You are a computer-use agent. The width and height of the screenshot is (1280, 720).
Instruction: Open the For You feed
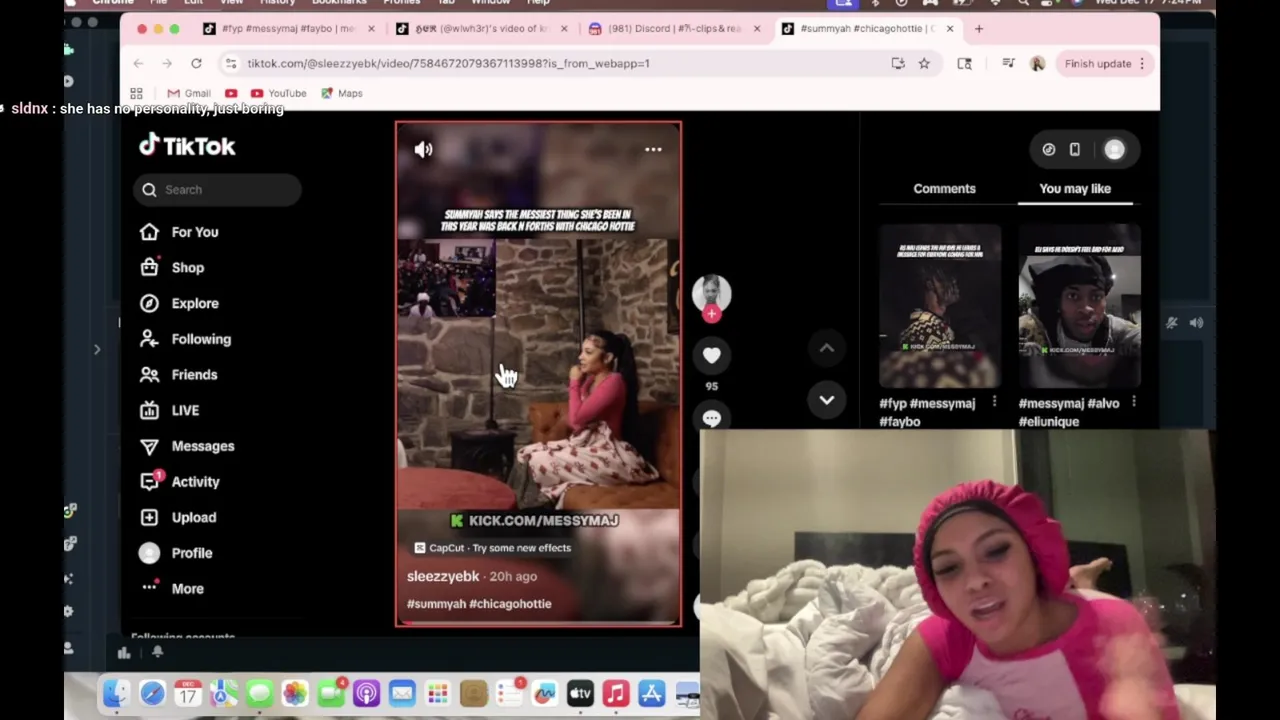[x=179, y=232]
